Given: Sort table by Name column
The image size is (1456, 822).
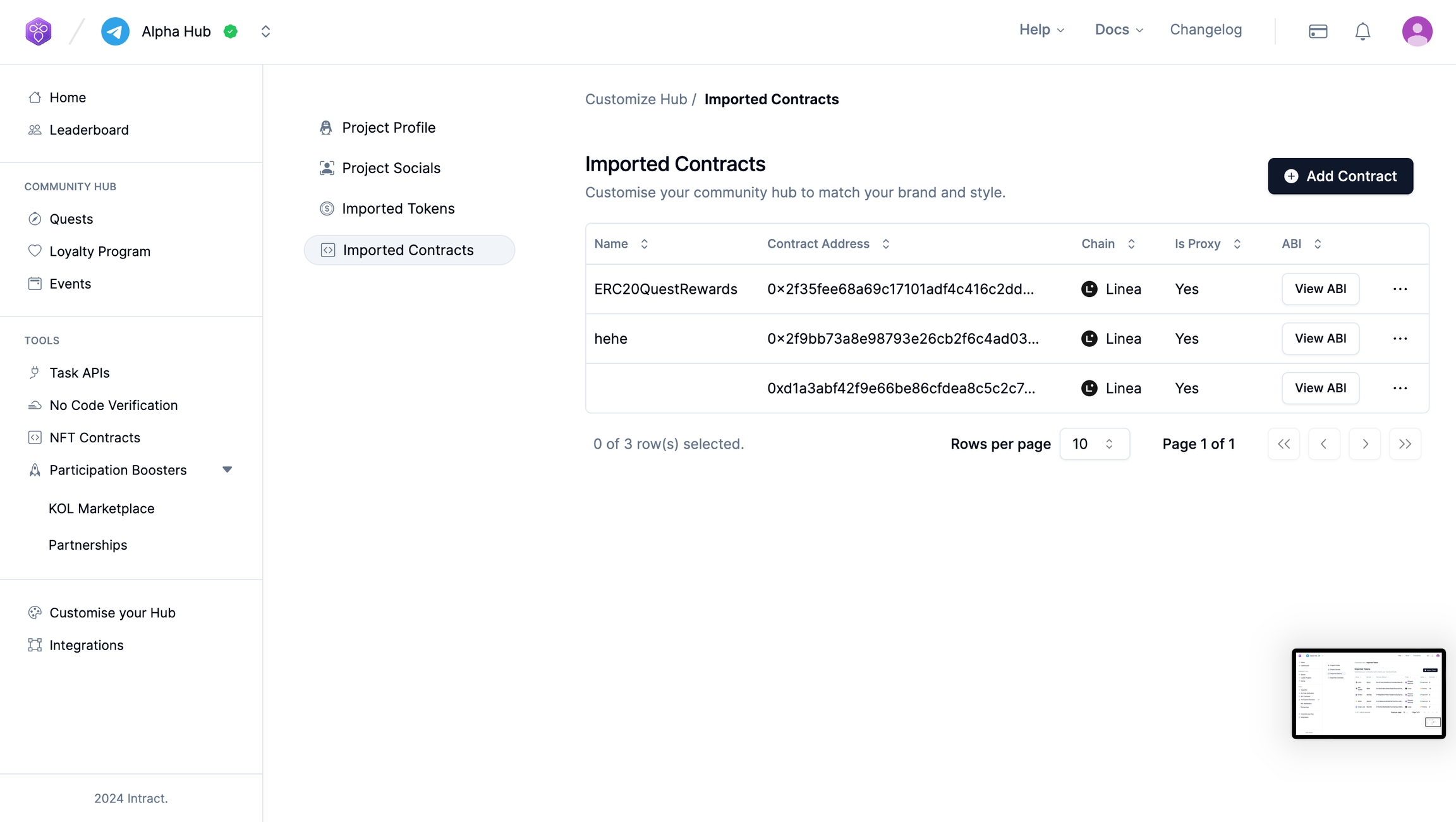Looking at the screenshot, I should (644, 244).
